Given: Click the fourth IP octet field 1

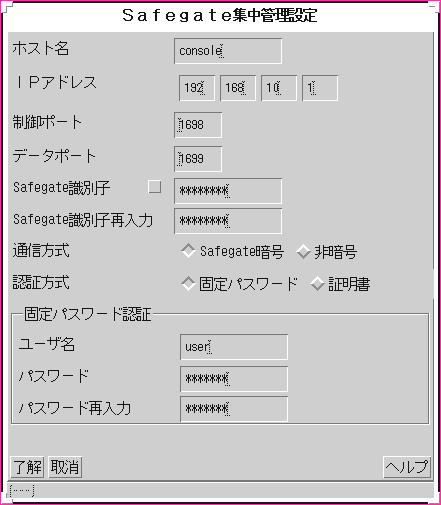Looking at the screenshot, I should point(320,88).
